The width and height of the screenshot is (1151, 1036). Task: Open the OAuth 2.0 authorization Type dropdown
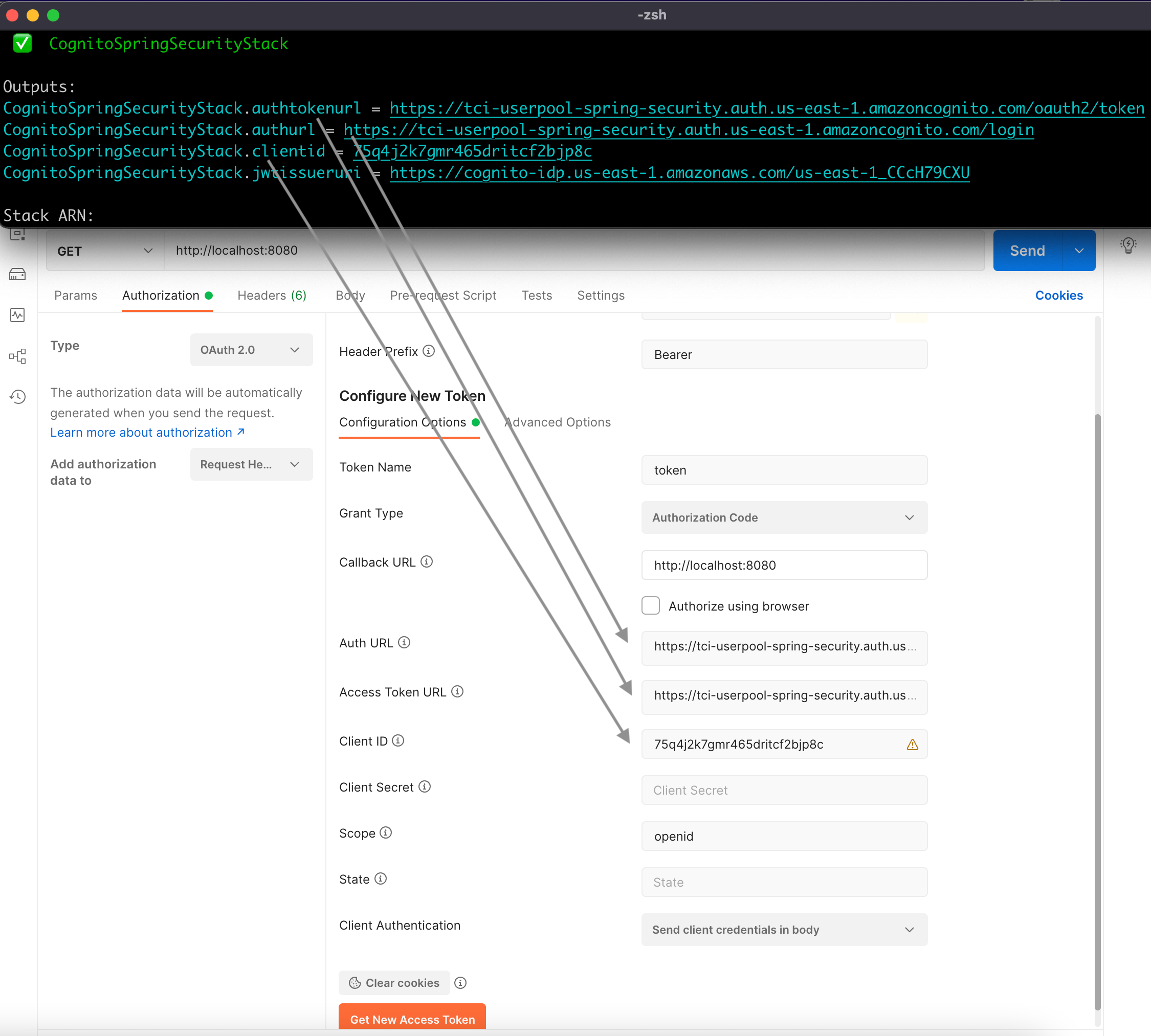click(x=251, y=349)
